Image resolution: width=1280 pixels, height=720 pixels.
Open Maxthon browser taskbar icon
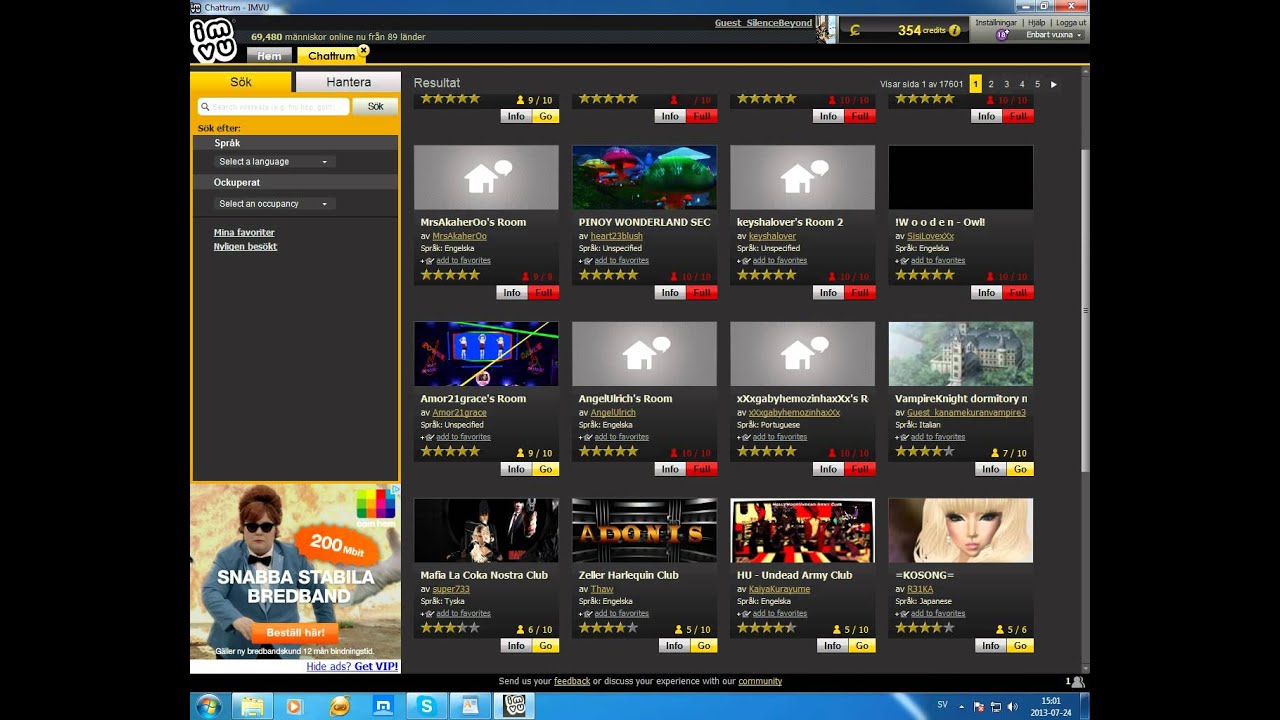[x=383, y=706]
